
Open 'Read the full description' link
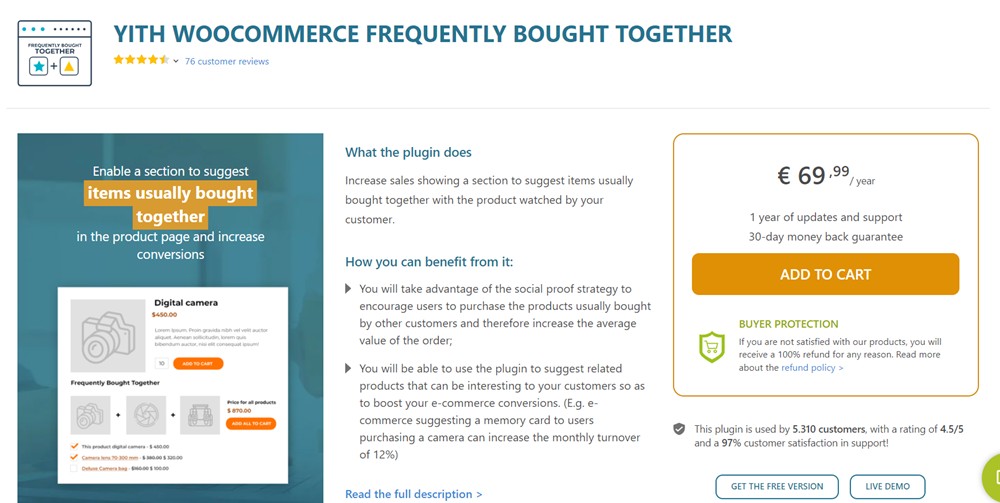click(413, 494)
